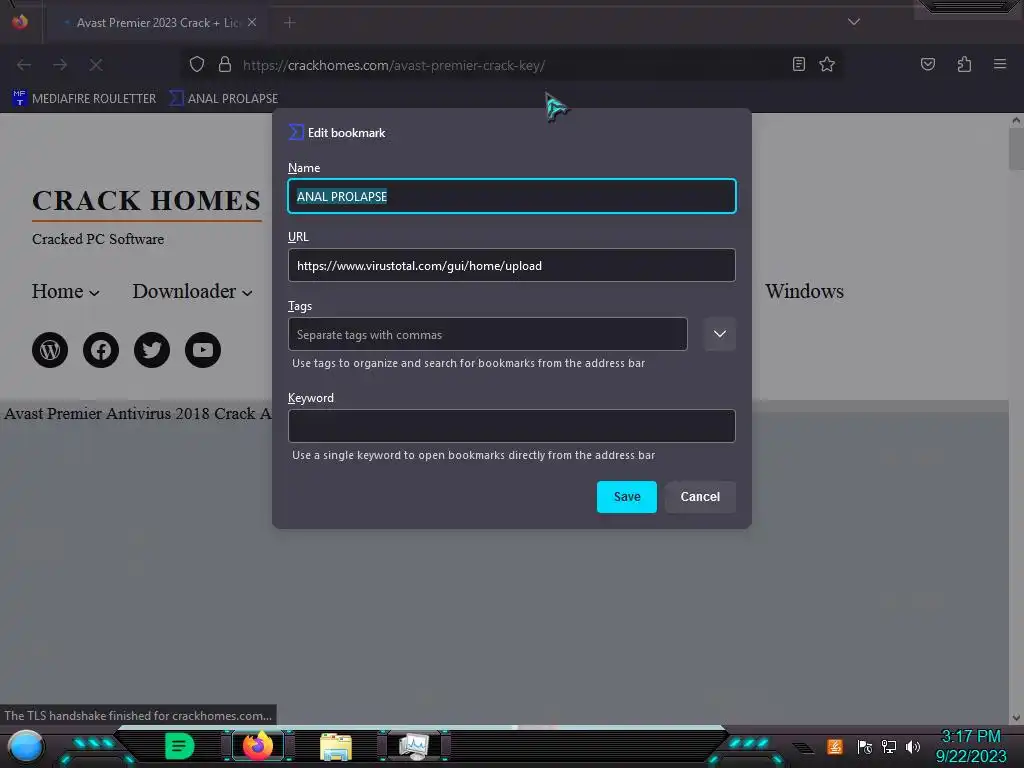Open the Twitter social icon
The width and height of the screenshot is (1024, 768).
pyautogui.click(x=152, y=350)
